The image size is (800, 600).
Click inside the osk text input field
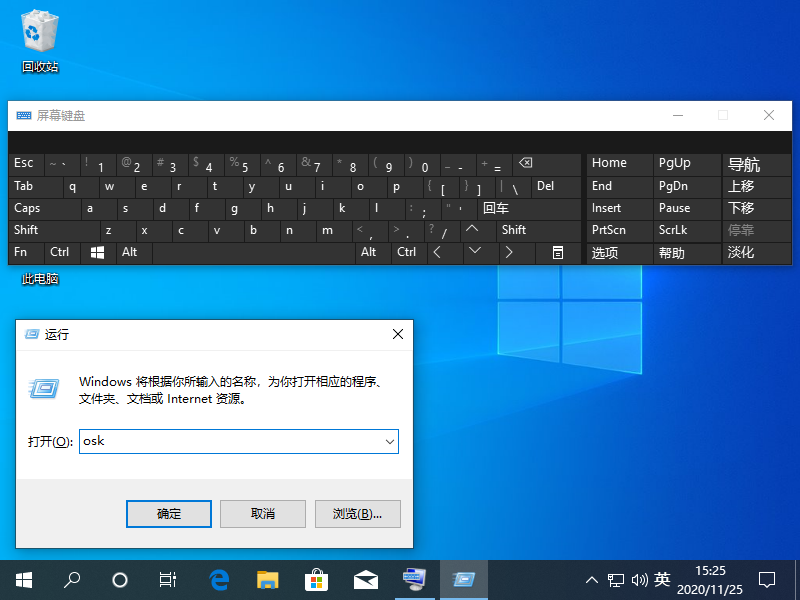click(x=230, y=441)
